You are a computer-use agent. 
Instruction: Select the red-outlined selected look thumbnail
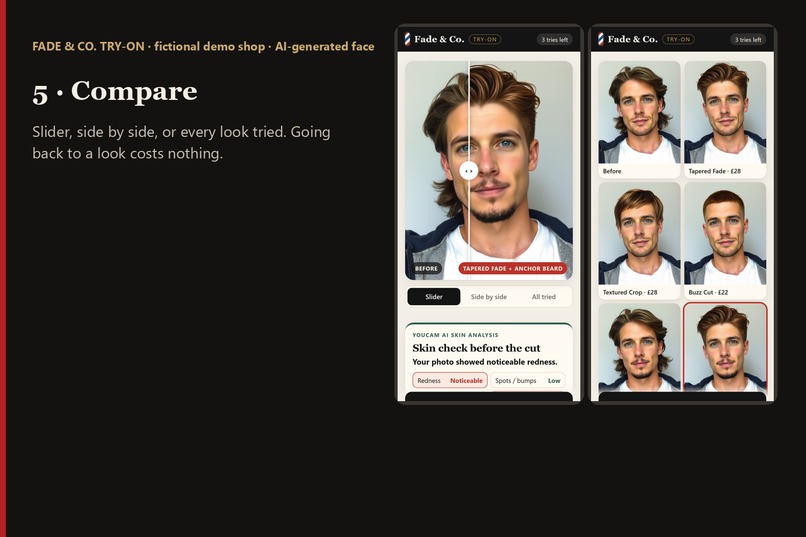coord(725,347)
